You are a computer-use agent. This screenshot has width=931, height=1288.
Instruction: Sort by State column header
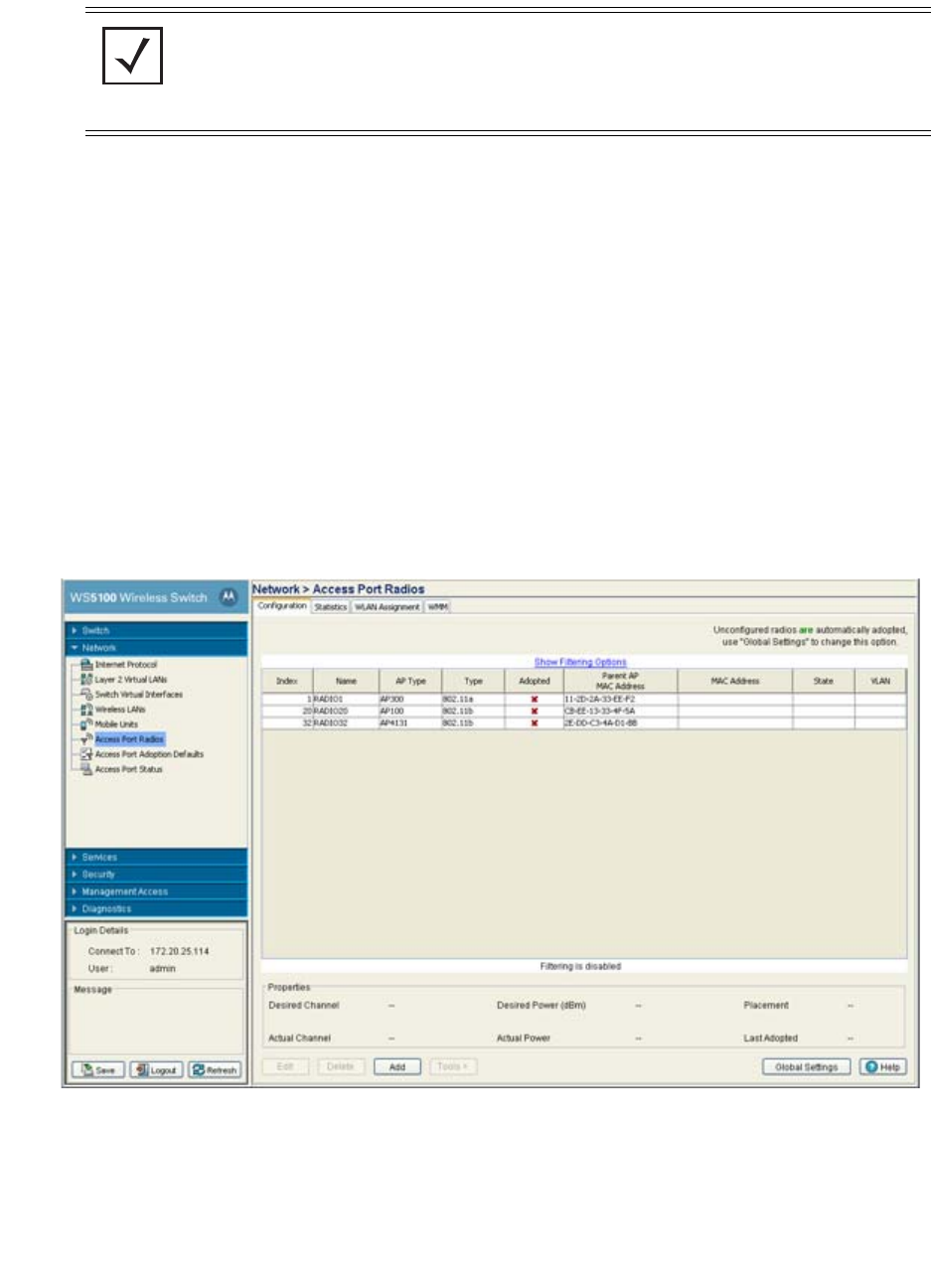pos(824,681)
